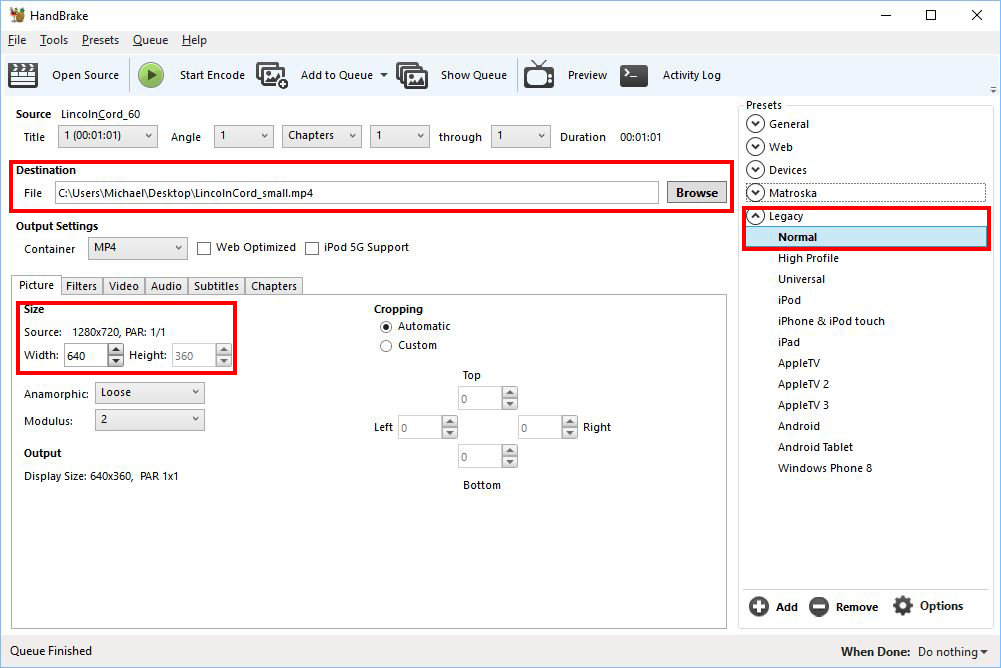Switch to the Video tab
This screenshot has width=1001, height=668.
coord(124,286)
